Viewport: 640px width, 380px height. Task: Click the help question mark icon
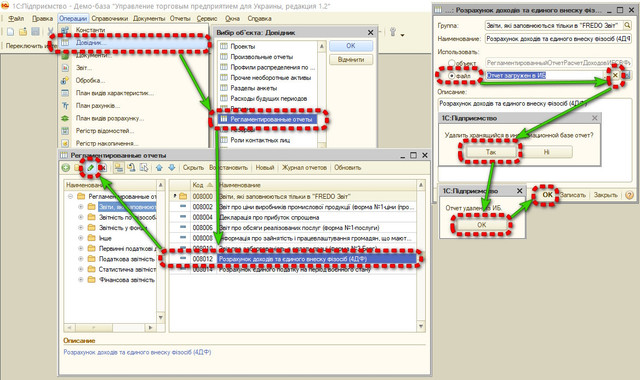[x=629, y=195]
